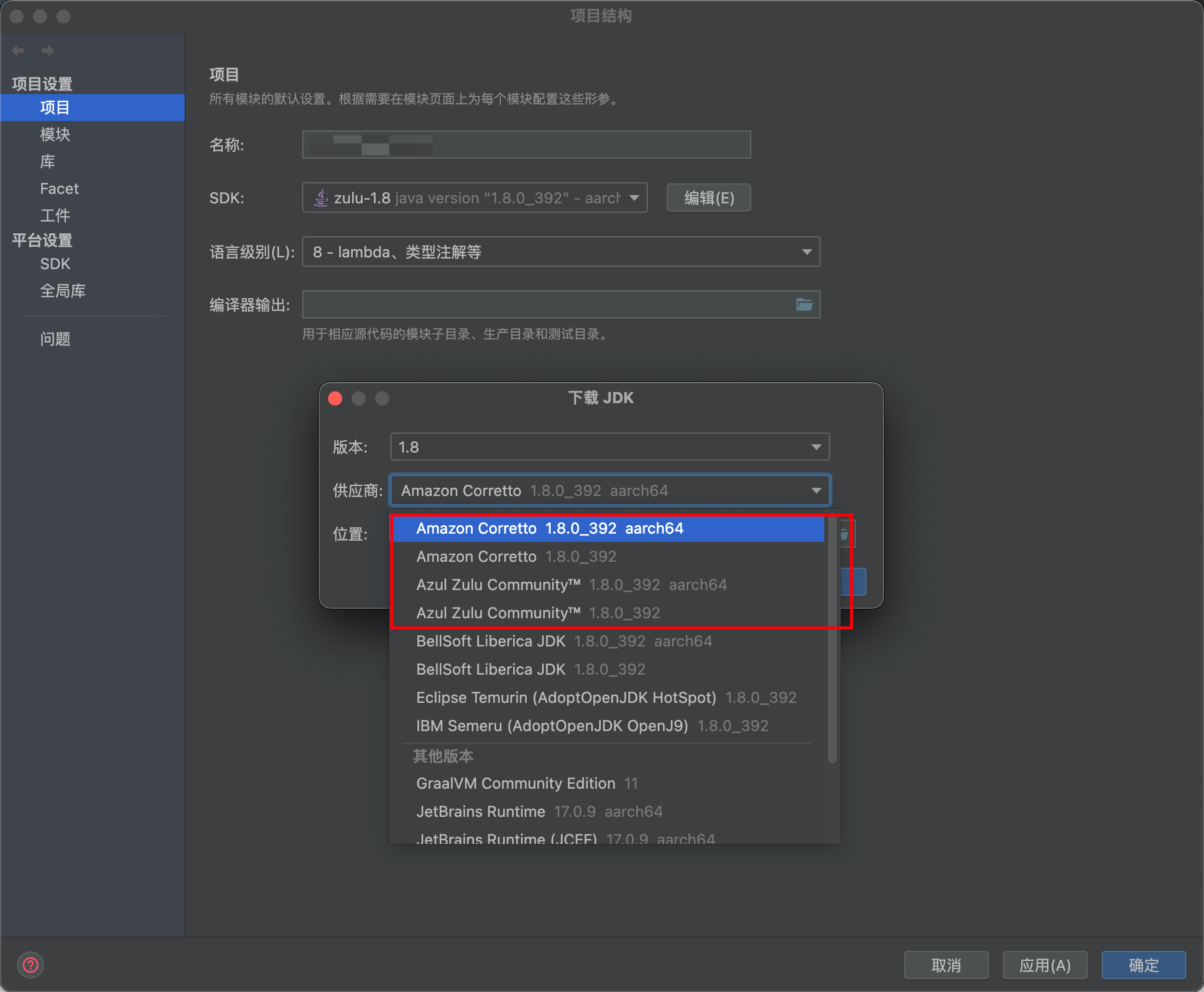Go to Facet in the sidebar
The image size is (1204, 992).
coord(59,189)
